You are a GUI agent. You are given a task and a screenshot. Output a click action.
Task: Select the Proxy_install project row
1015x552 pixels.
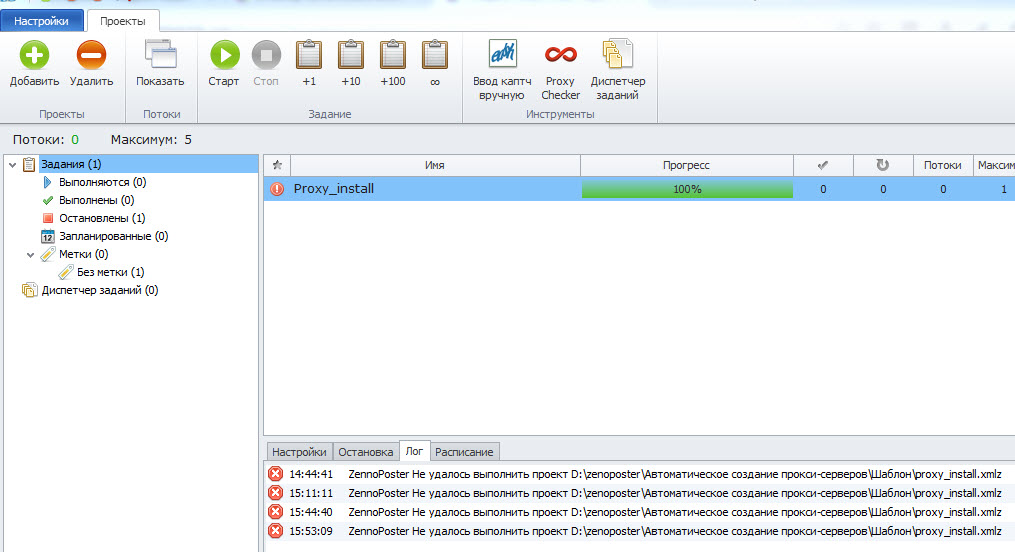coord(639,189)
